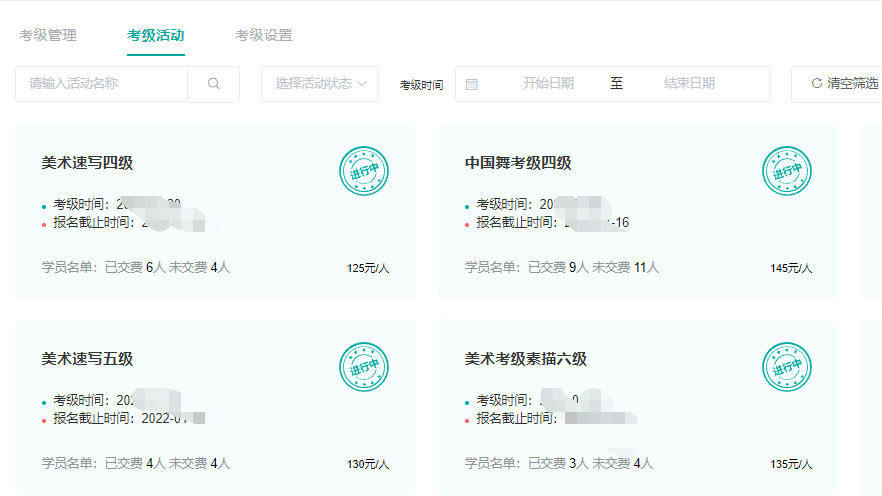882x496 pixels.
Task: Click the 结束日期 date field
Action: tap(689, 84)
